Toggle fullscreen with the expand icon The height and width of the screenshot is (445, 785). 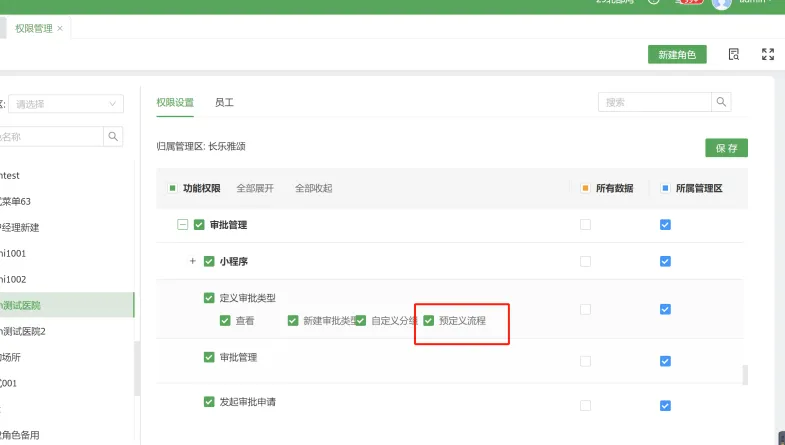(767, 54)
